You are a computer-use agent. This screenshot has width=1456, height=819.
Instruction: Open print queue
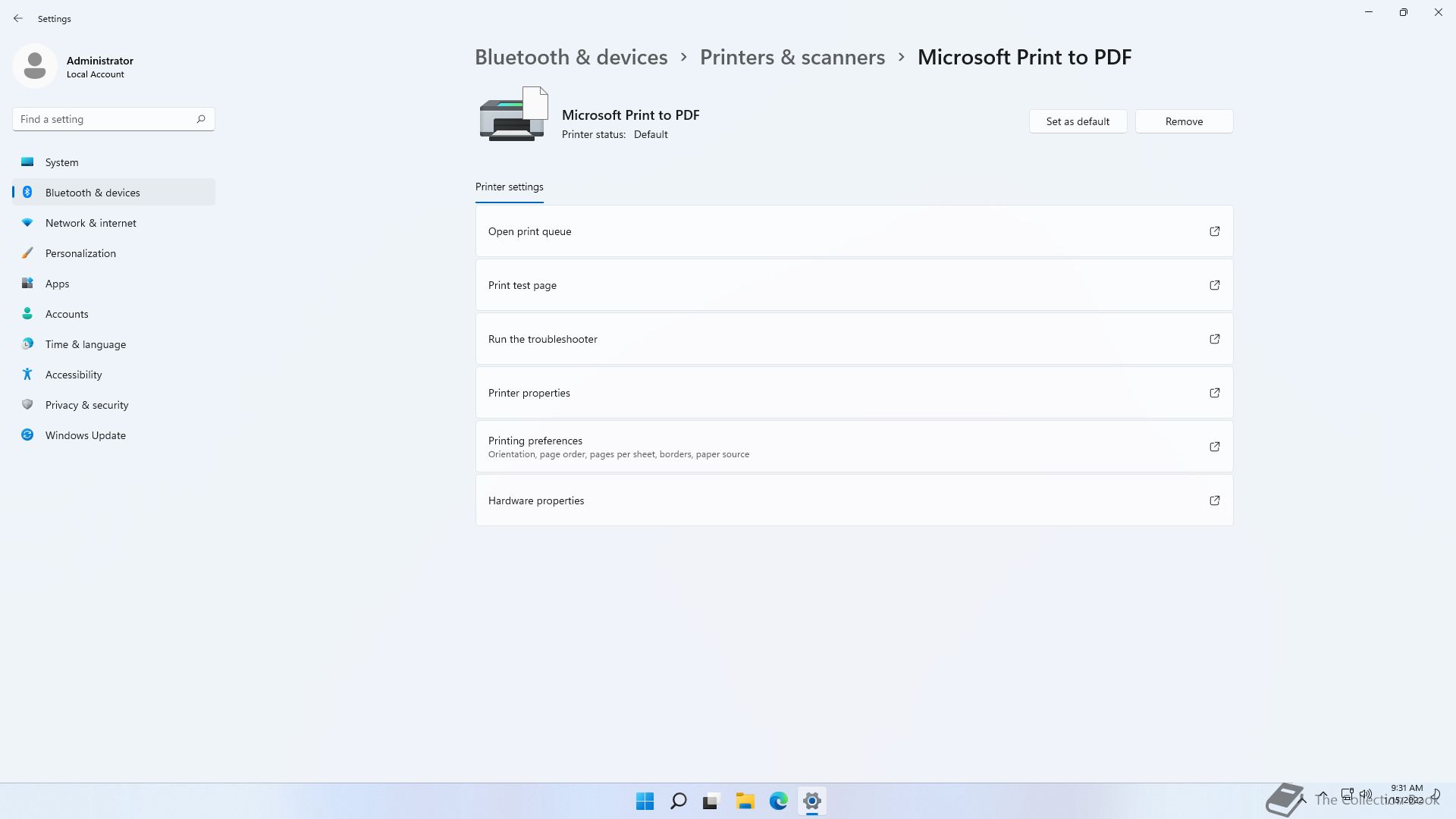click(854, 231)
